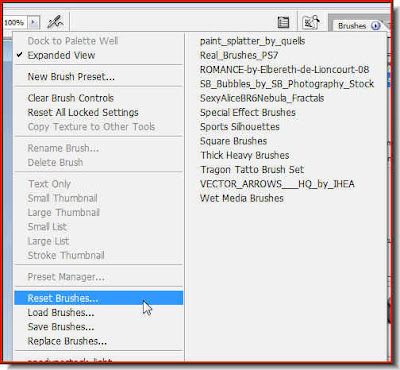Choose Save Brushes...
The width and height of the screenshot is (400, 370).
pyautogui.click(x=99, y=327)
